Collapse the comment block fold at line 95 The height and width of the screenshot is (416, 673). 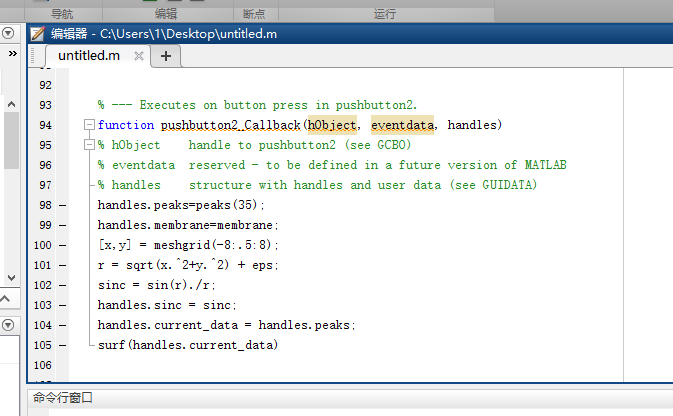pos(89,145)
